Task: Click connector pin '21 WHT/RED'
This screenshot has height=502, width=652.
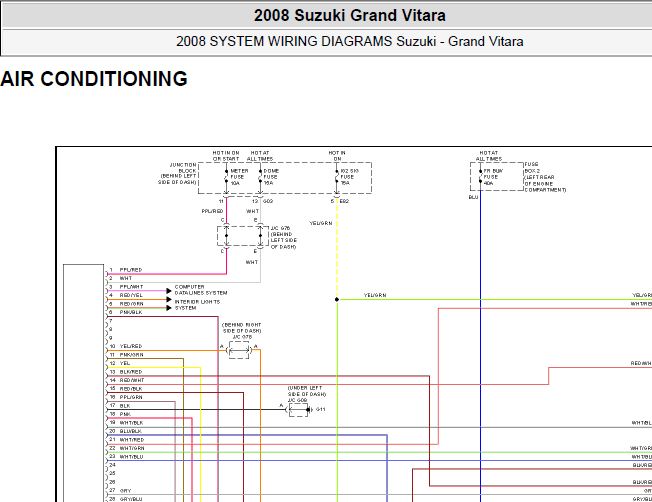Action: (x=127, y=440)
